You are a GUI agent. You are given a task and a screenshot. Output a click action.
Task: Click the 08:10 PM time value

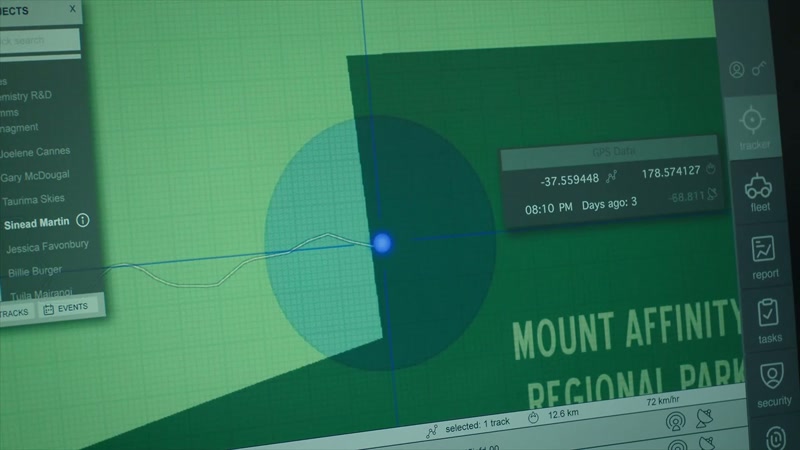(x=548, y=209)
